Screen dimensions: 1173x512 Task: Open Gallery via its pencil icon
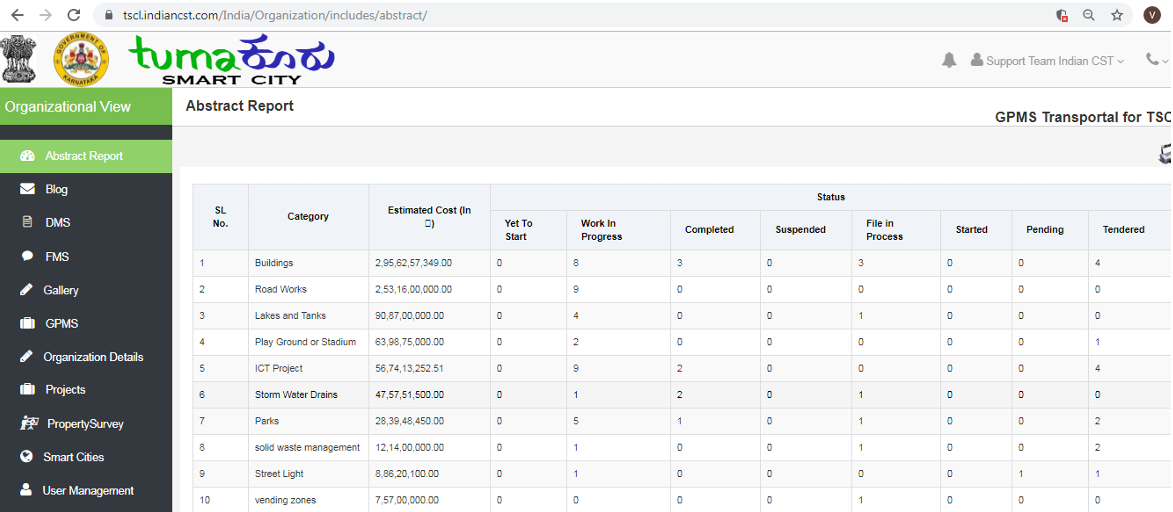coord(27,290)
